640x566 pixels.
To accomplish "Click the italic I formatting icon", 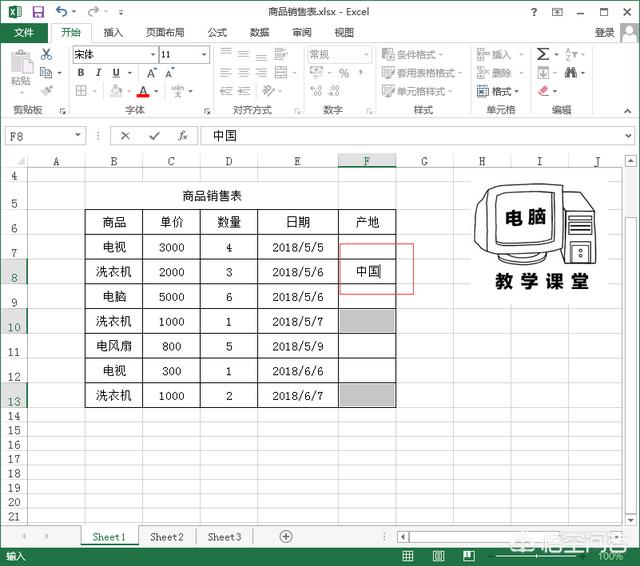I will 99,73.
